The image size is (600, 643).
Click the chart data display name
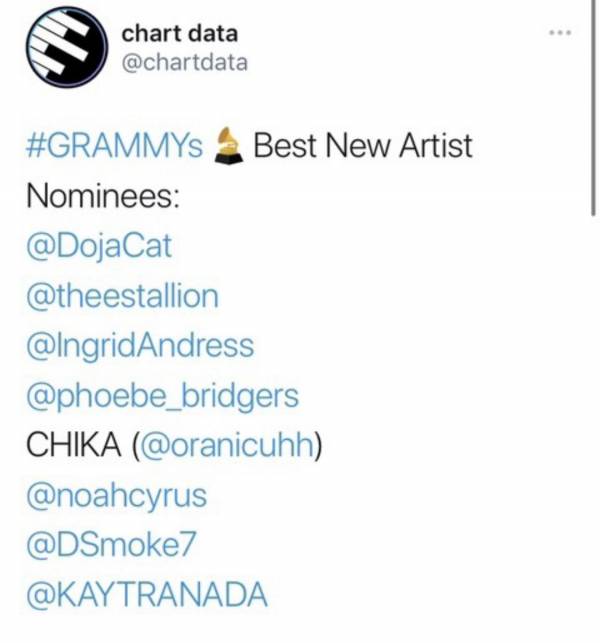180,34
